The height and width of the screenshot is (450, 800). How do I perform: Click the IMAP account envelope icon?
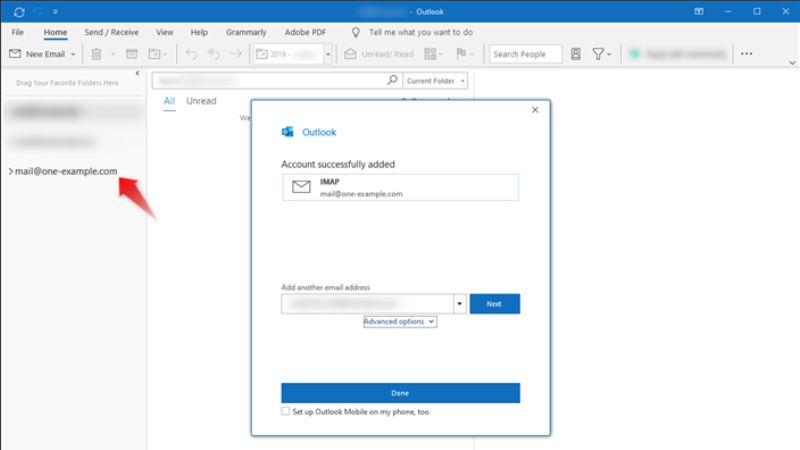(x=301, y=187)
